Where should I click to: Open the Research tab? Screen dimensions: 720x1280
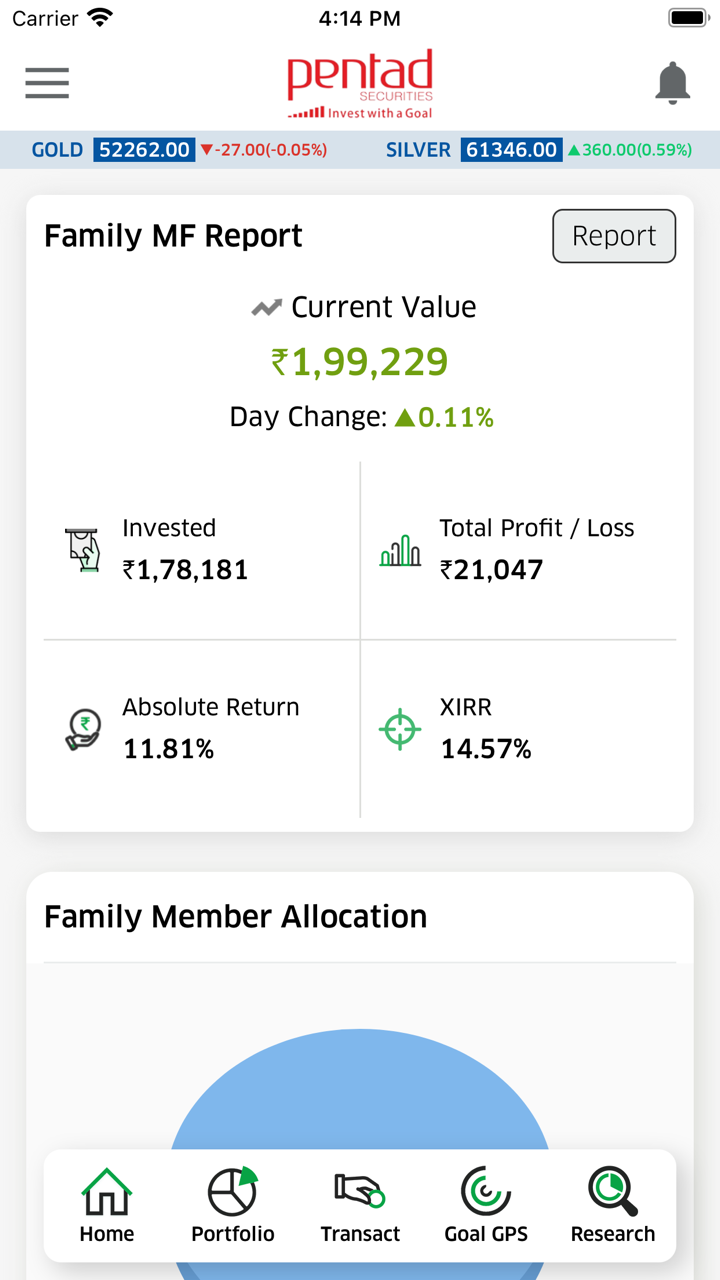(613, 1206)
